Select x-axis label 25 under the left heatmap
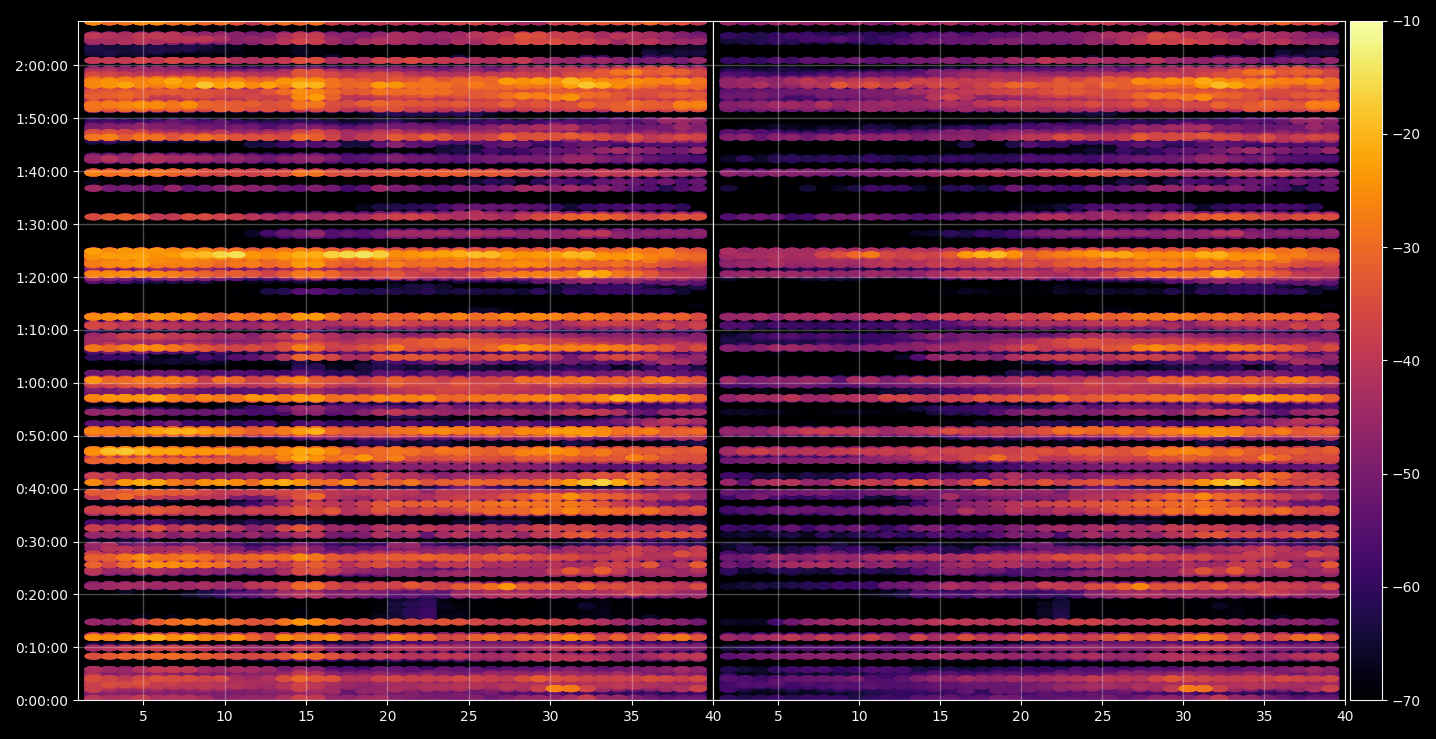The image size is (1436, 739). (469, 716)
